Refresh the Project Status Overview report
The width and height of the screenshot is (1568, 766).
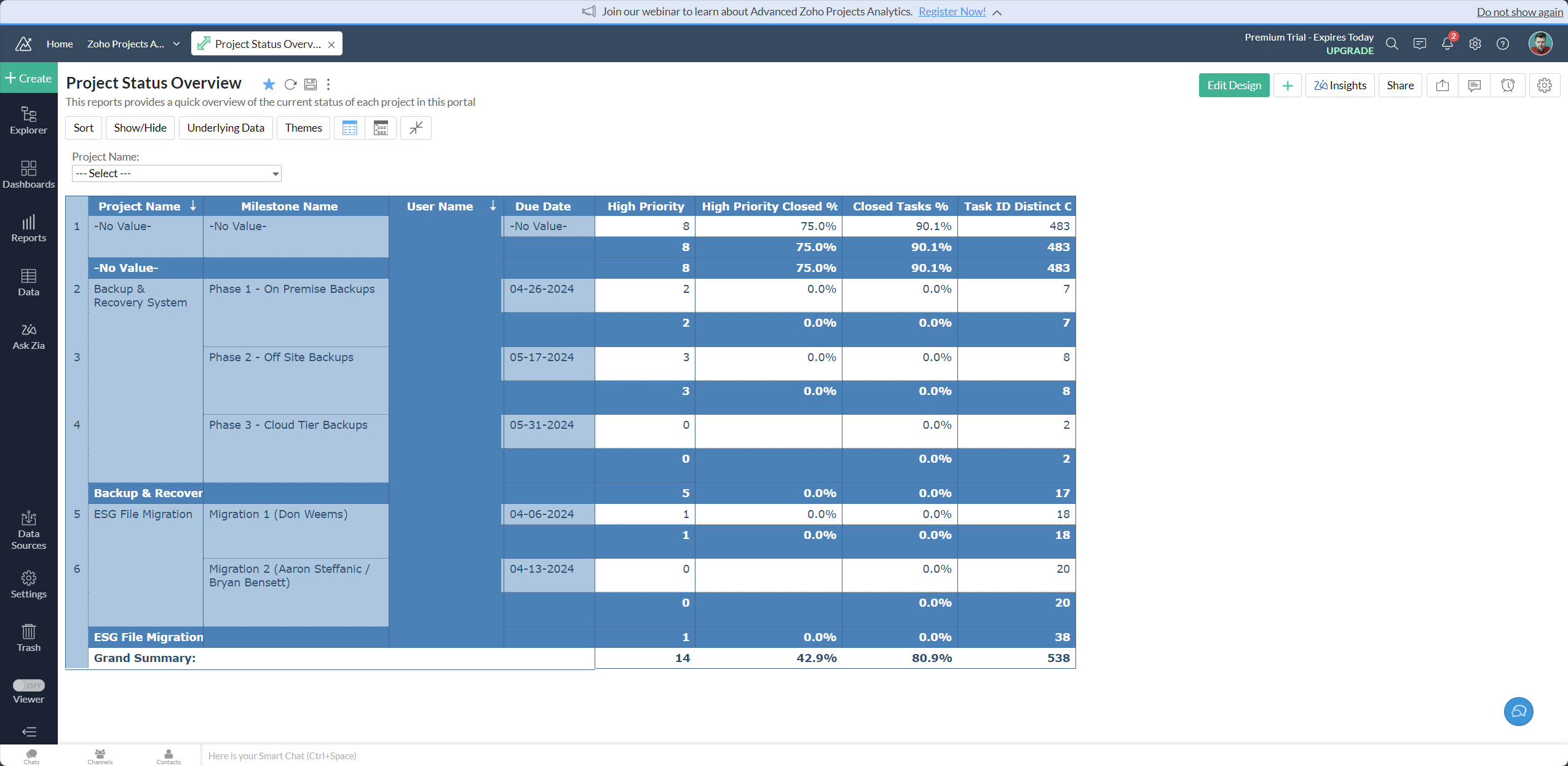[290, 84]
